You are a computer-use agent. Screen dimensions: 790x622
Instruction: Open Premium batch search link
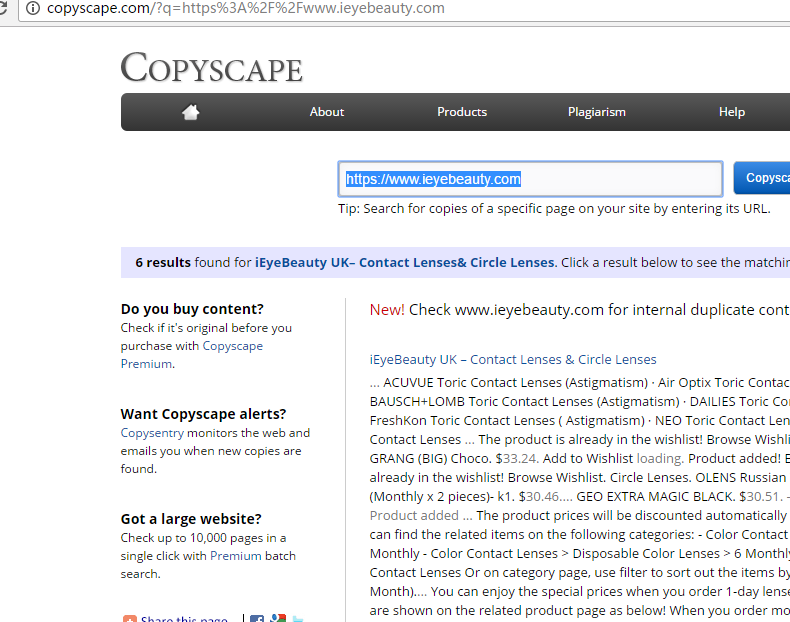click(x=235, y=556)
